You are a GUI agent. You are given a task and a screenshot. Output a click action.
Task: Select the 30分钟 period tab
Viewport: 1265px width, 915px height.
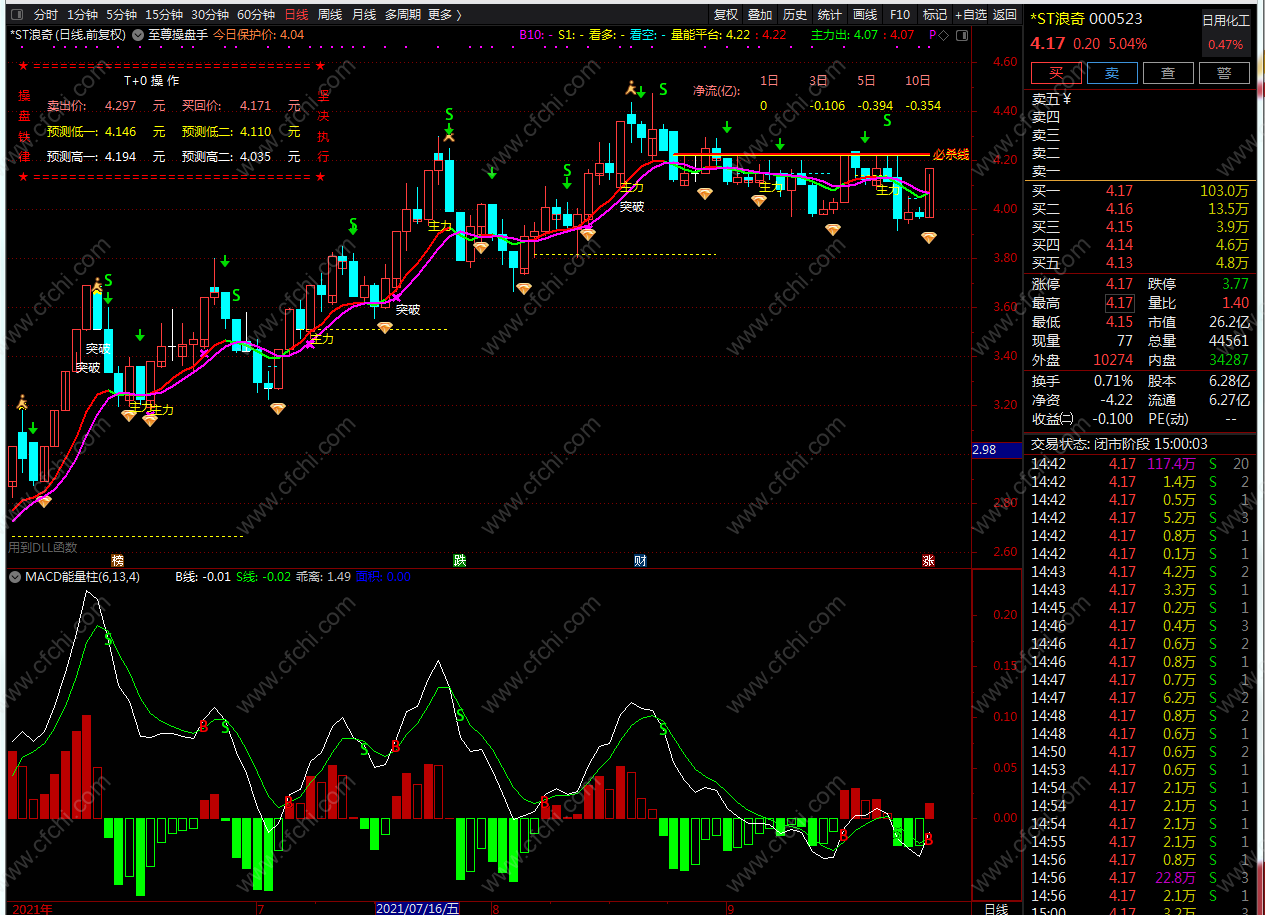point(210,15)
